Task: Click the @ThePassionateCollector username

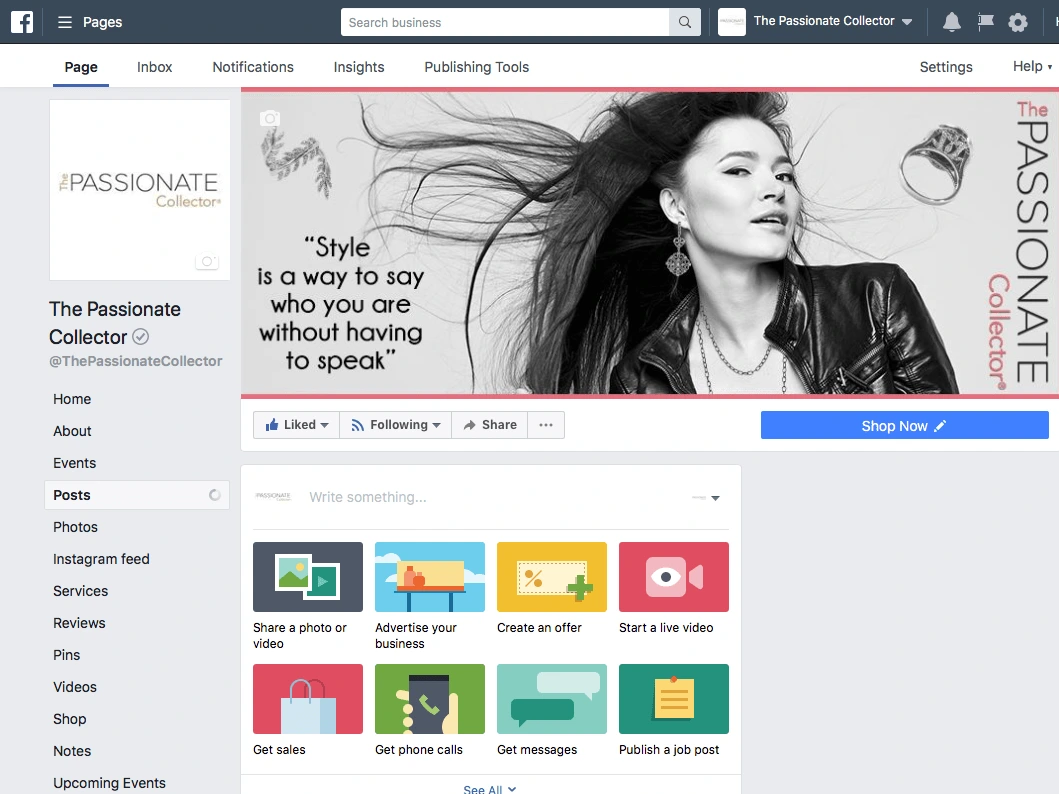Action: tap(136, 361)
